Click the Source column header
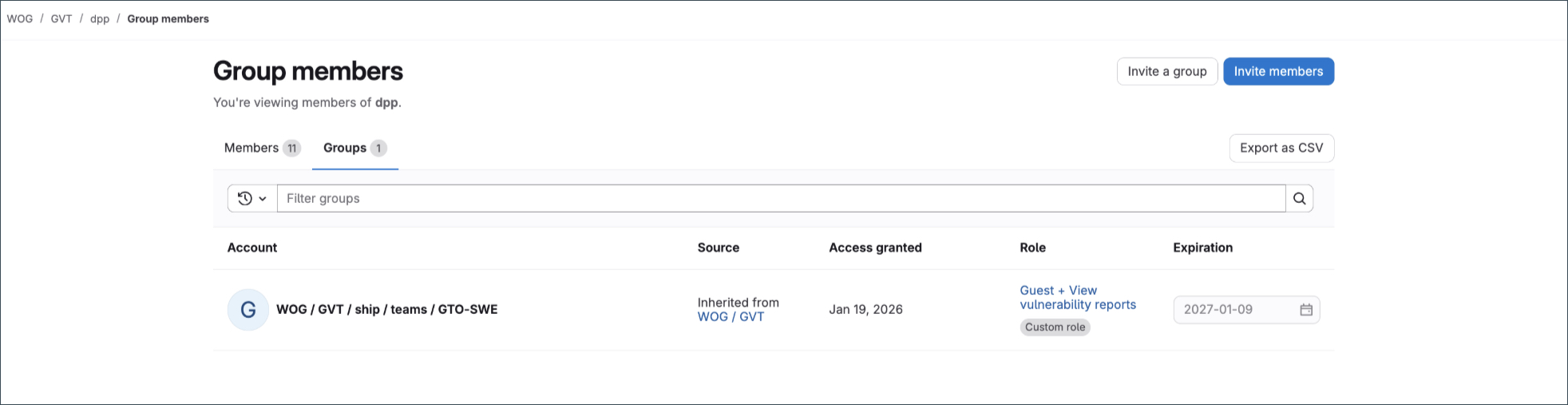The height and width of the screenshot is (405, 1568). coord(719,248)
